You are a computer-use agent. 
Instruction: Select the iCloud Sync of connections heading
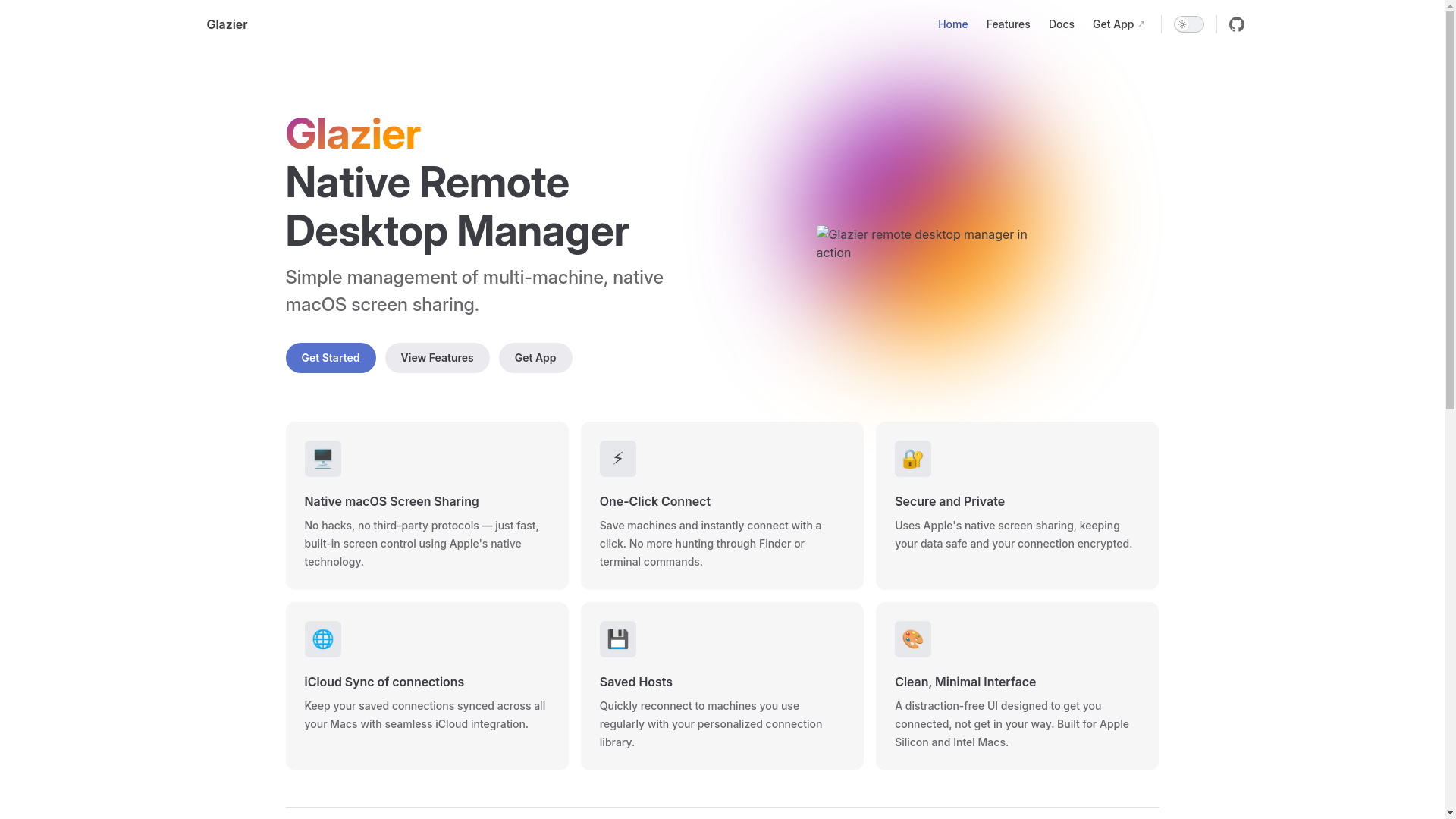pos(384,682)
